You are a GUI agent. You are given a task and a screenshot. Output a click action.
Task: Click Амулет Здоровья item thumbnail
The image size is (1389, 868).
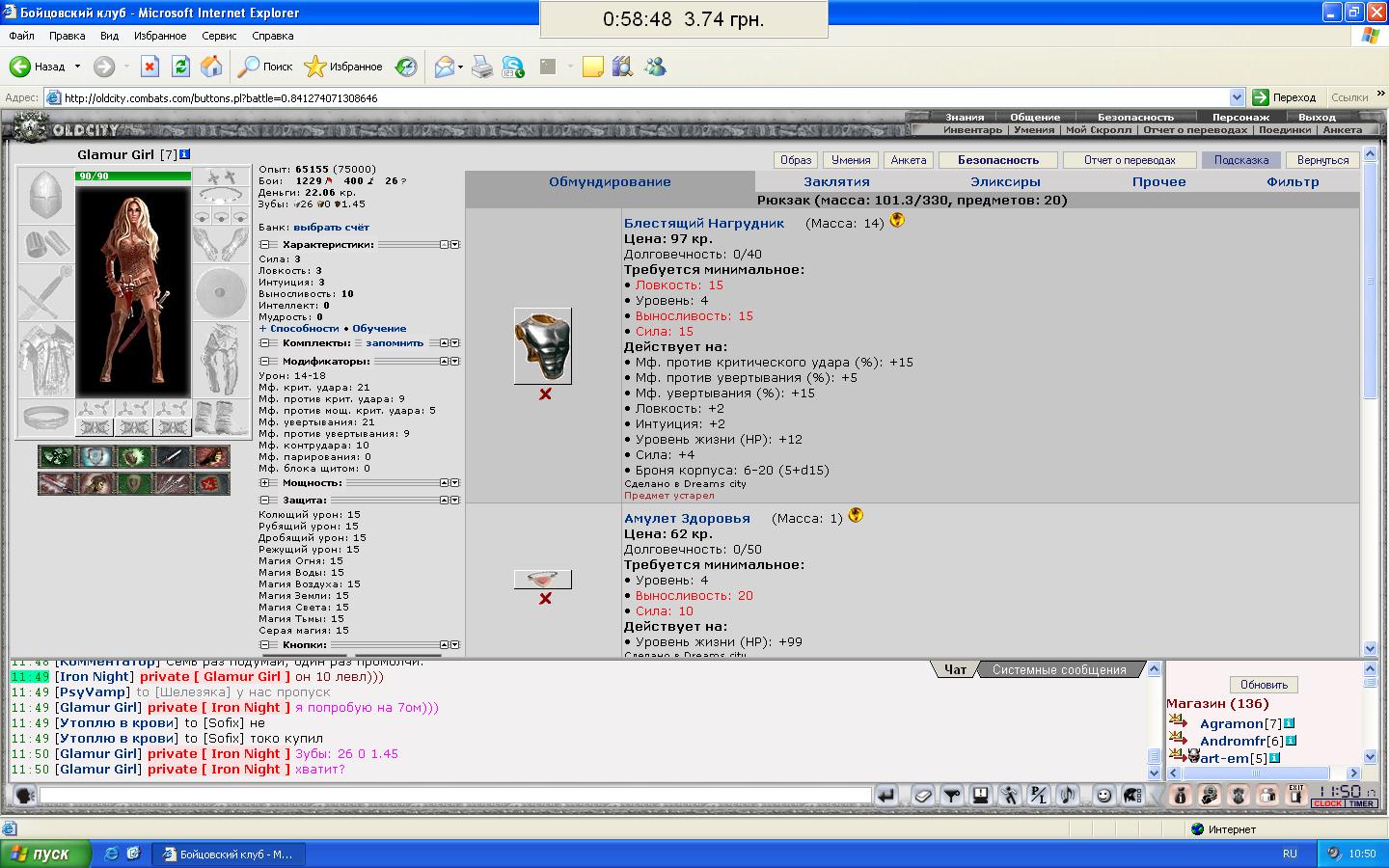click(x=543, y=580)
